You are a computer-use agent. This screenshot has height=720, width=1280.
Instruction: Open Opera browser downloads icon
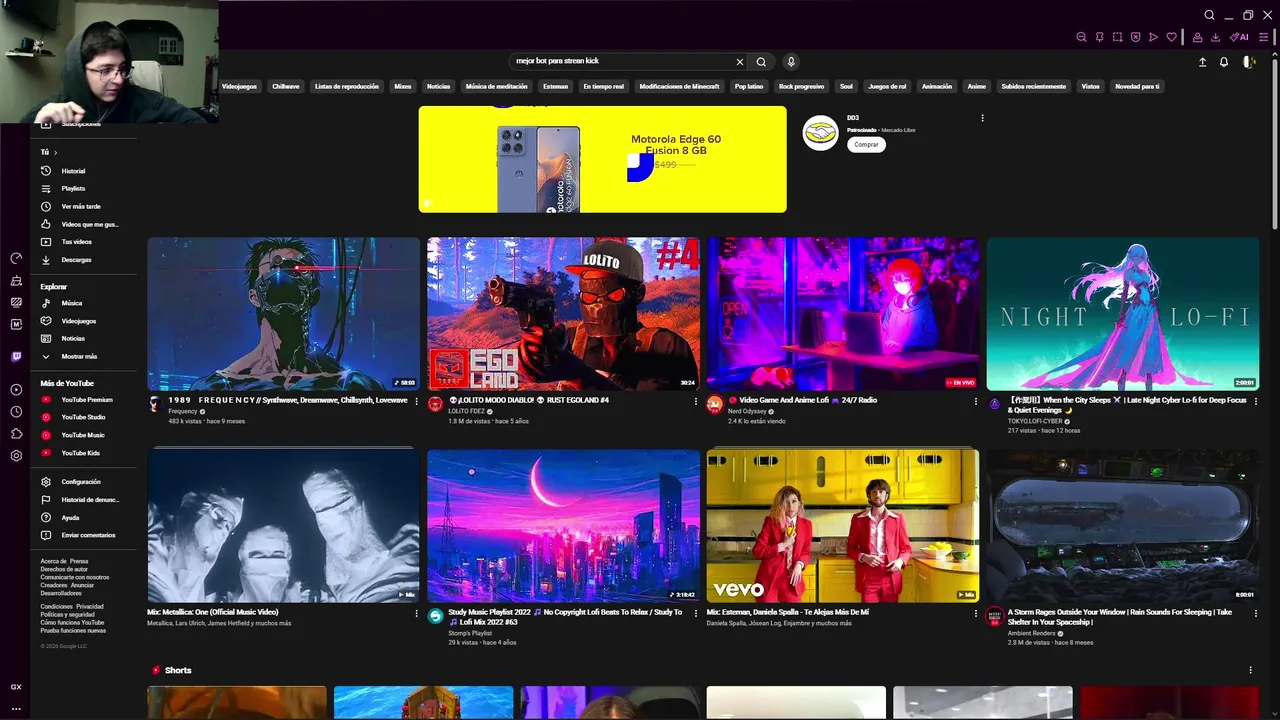(x=1215, y=37)
